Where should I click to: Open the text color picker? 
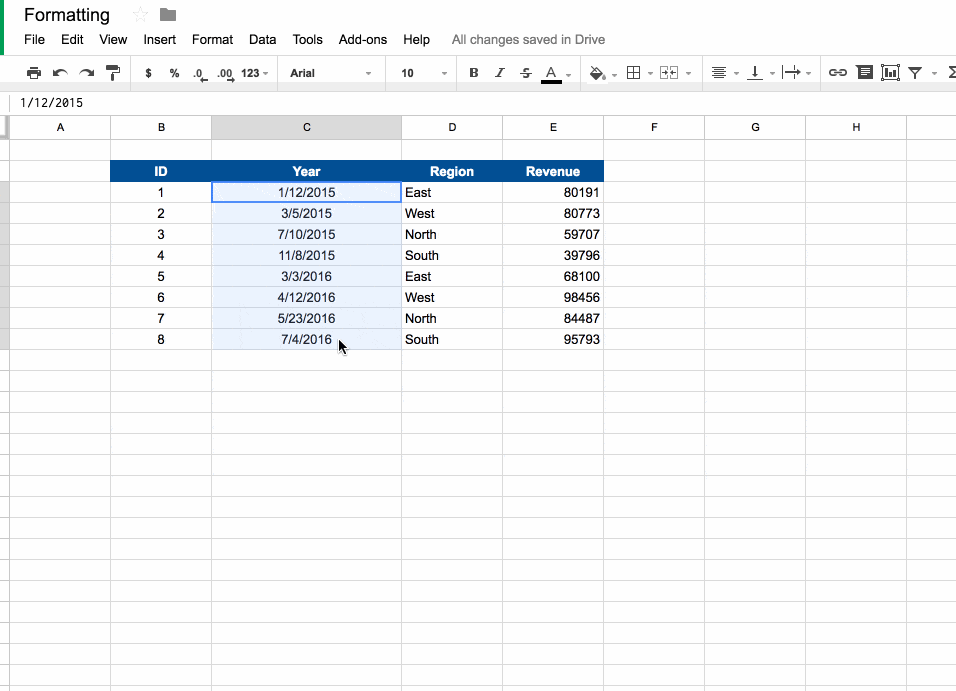coord(550,72)
